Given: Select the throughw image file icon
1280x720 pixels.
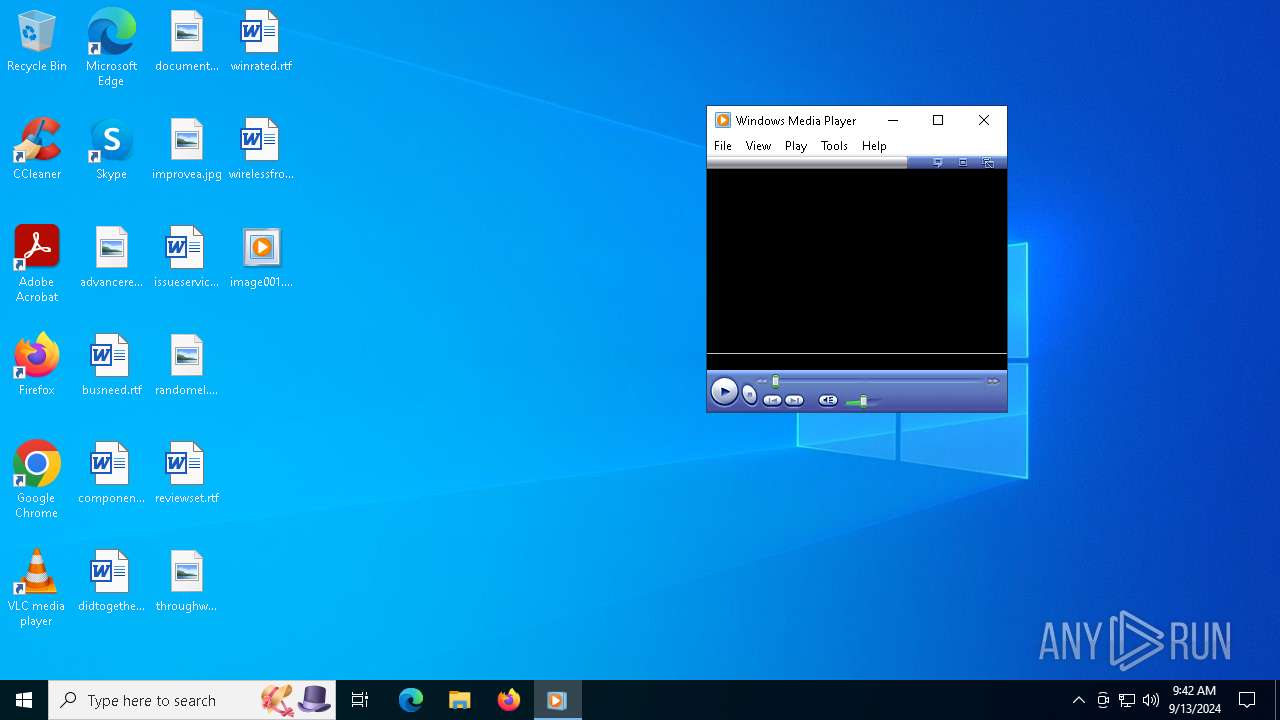Looking at the screenshot, I should [187, 582].
